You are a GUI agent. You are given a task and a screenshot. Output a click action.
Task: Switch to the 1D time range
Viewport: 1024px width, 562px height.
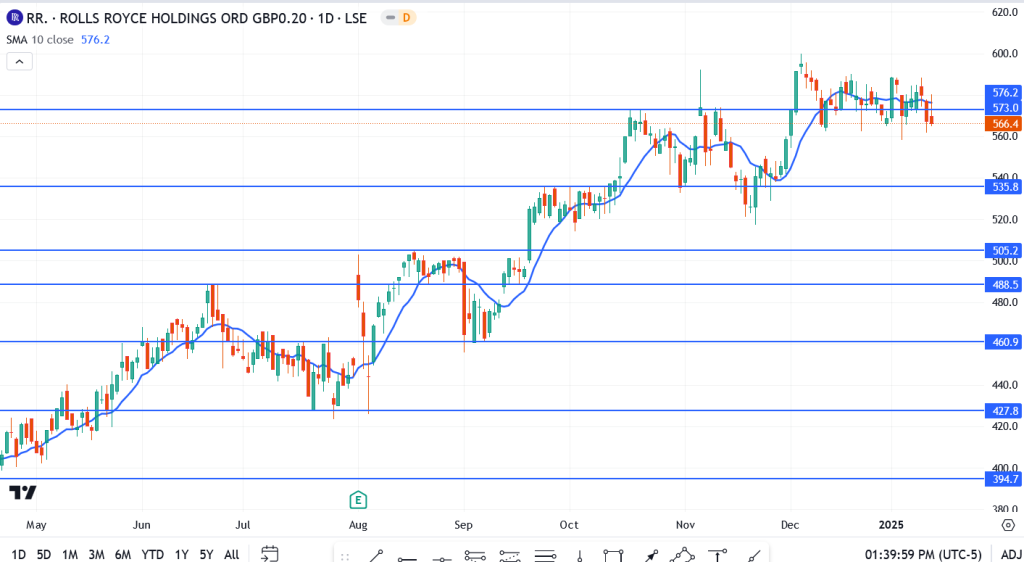point(19,554)
